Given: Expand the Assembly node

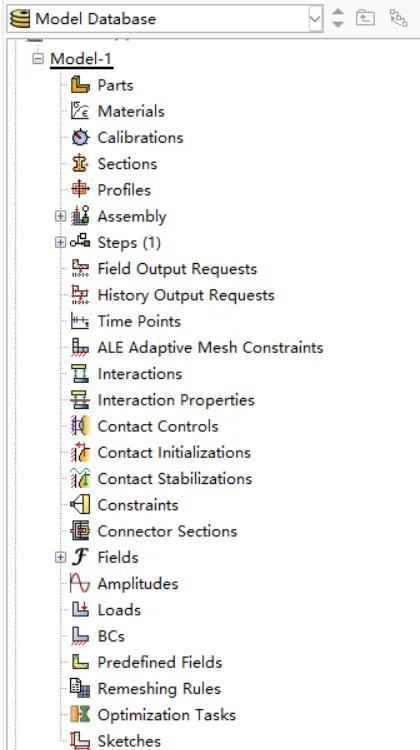Looking at the screenshot, I should [x=60, y=216].
